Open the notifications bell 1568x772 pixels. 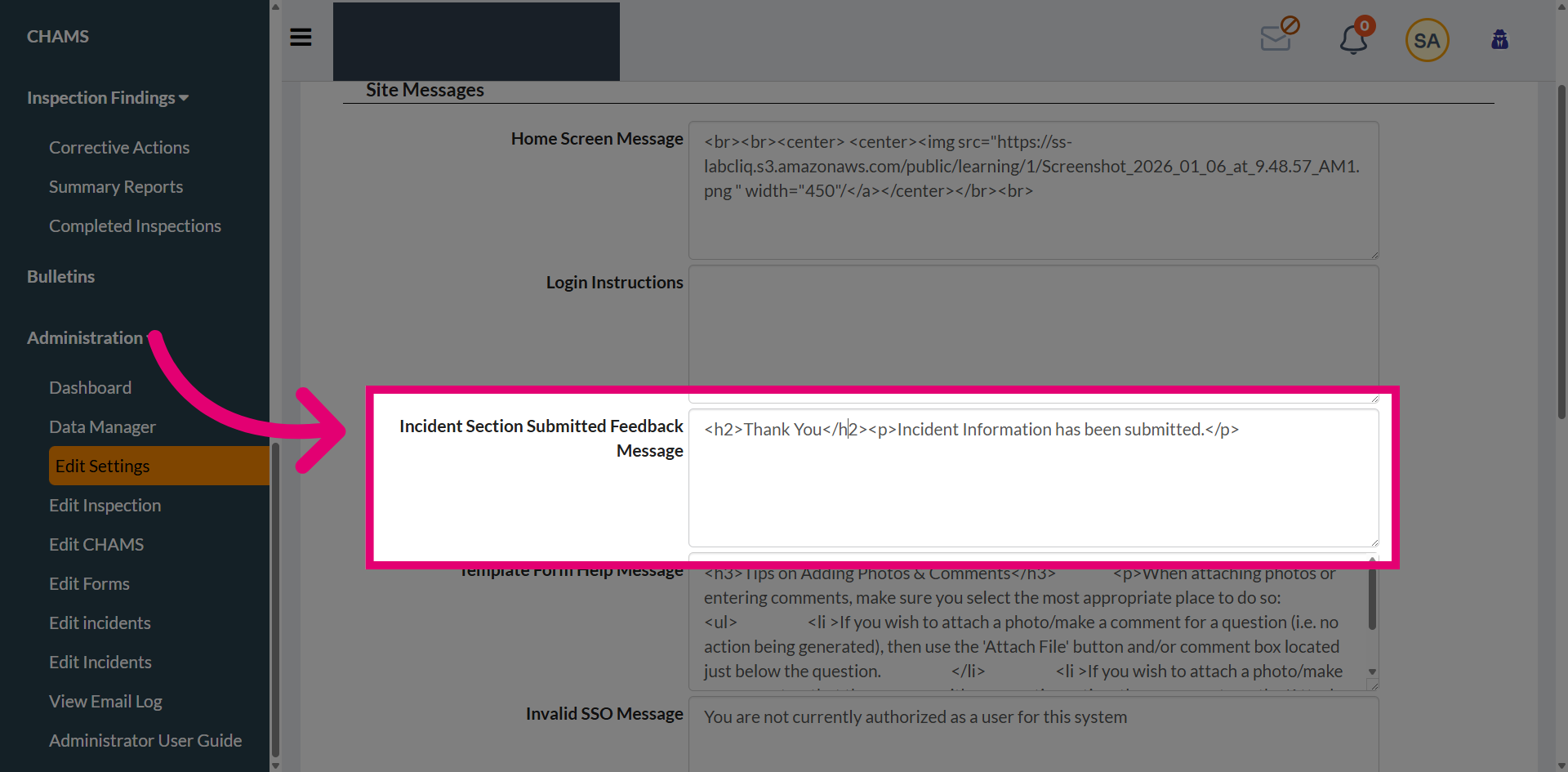[x=1355, y=38]
